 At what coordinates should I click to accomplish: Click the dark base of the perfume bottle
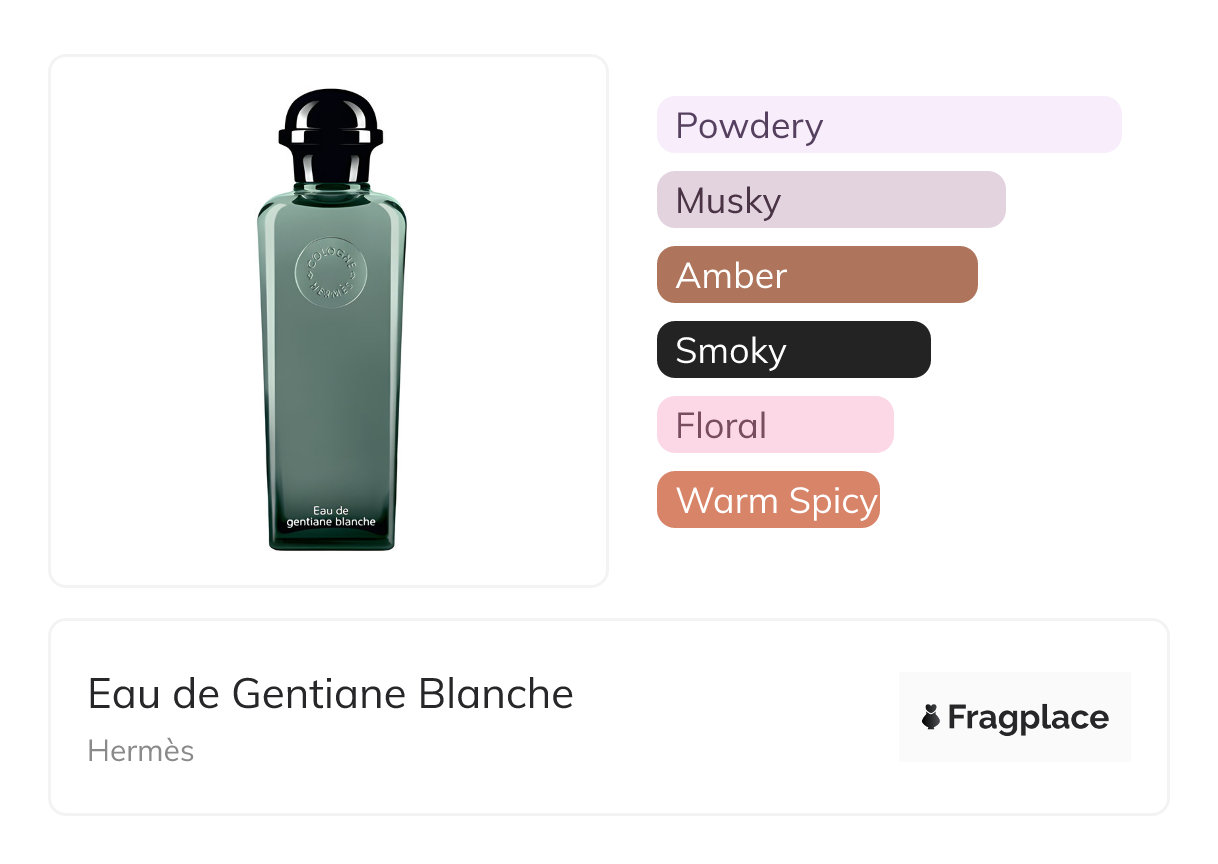click(x=331, y=541)
